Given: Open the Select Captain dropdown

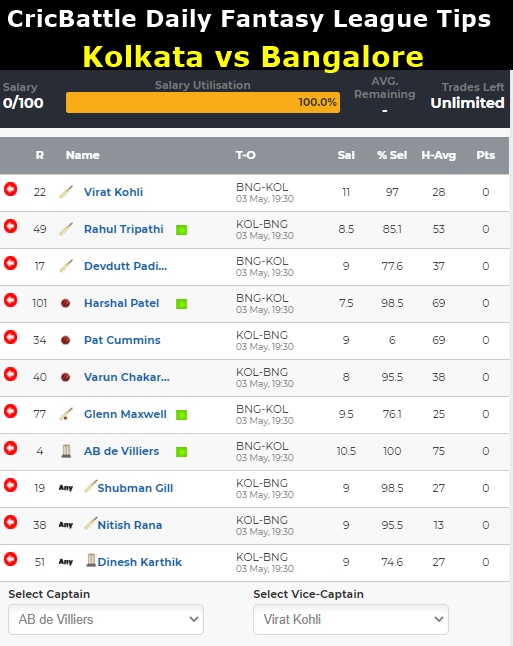Looking at the screenshot, I should coord(106,619).
